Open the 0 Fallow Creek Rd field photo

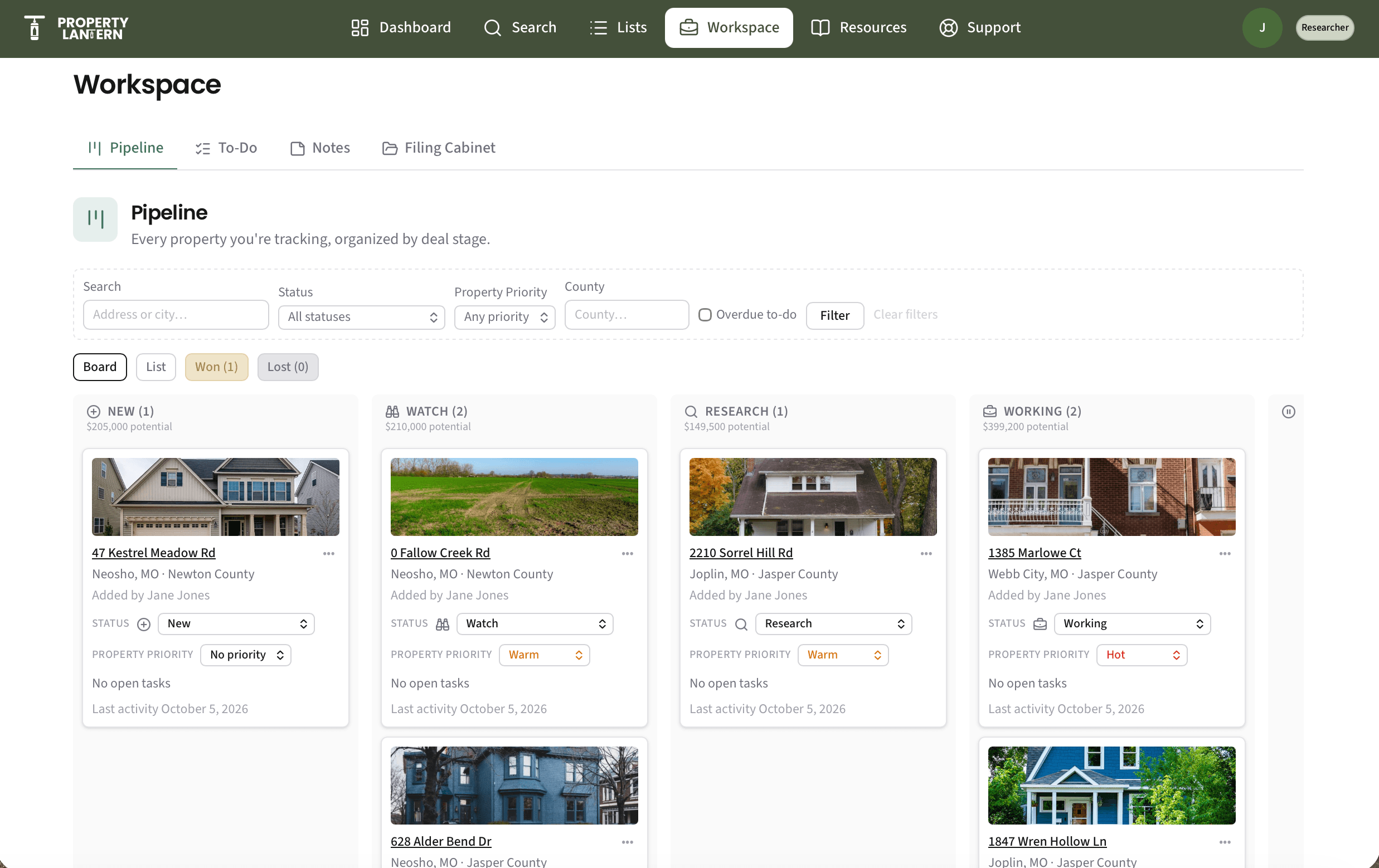514,496
